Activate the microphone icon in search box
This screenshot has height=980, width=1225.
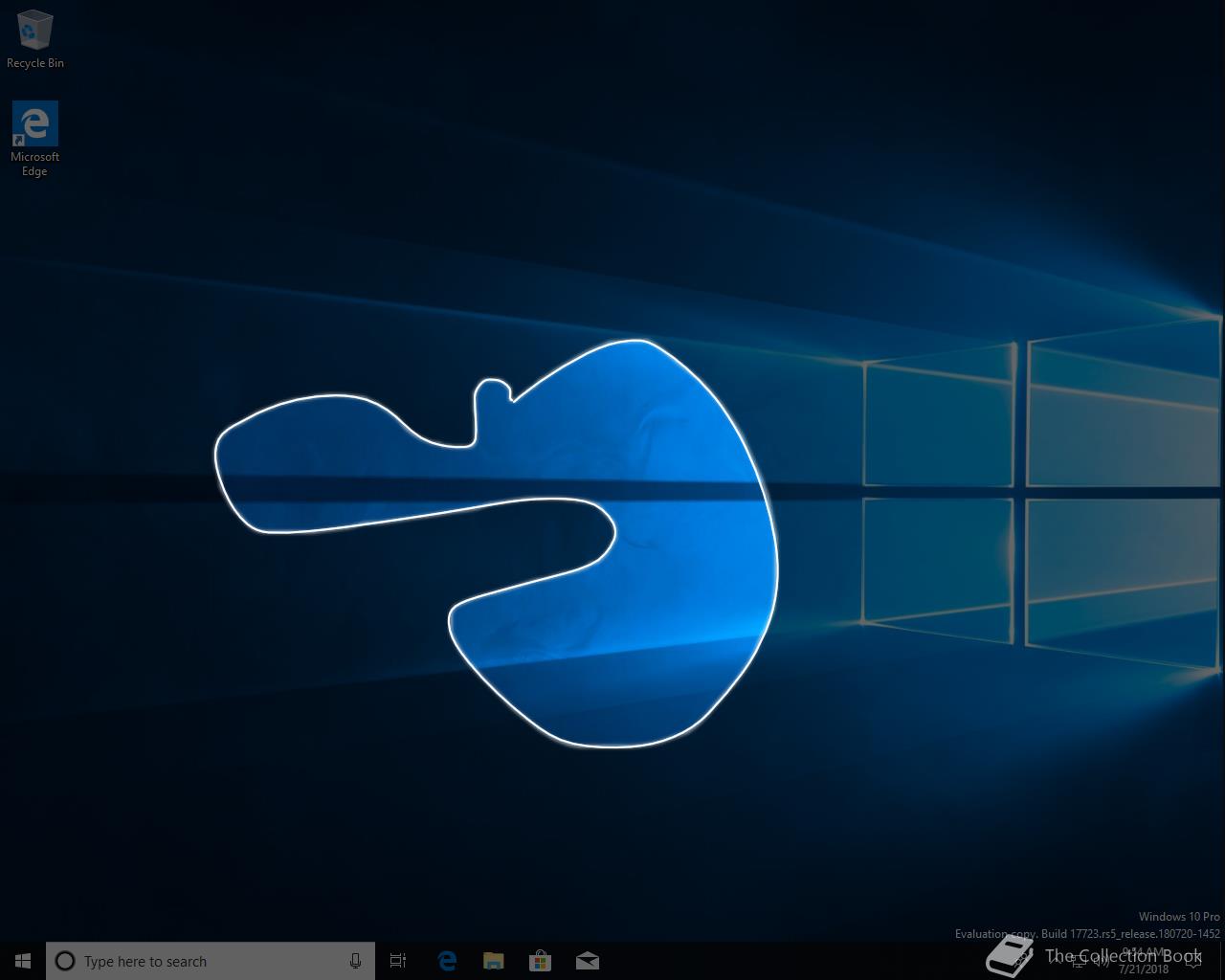pos(355,961)
